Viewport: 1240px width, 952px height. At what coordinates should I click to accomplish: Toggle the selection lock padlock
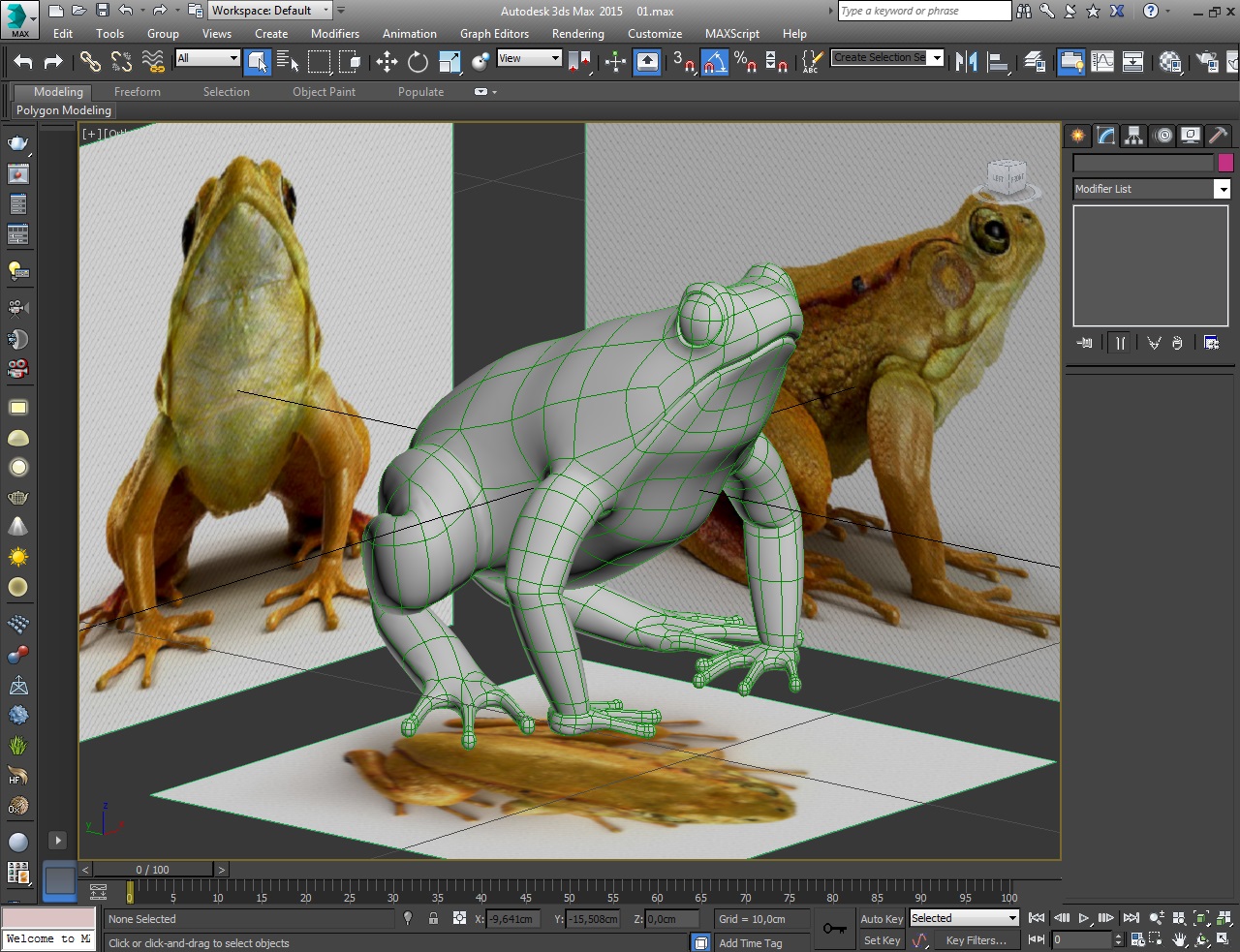point(433,918)
